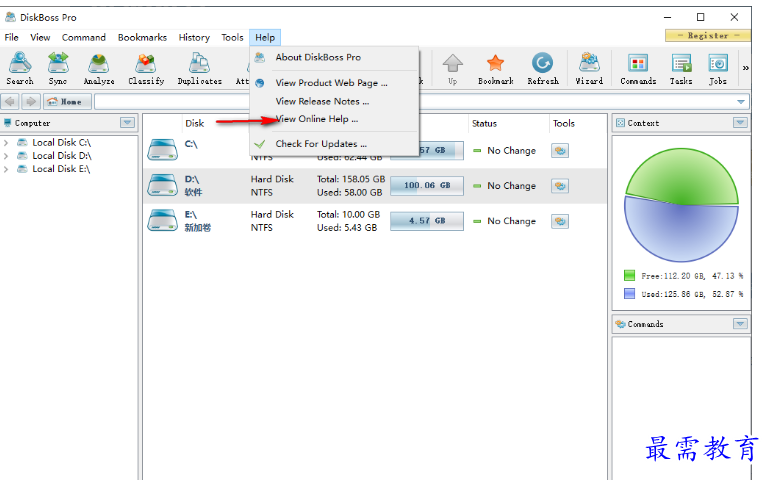Screen dimensions: 767x480
Task: Click 'Total: 10.00 GB' text in E:\ row
Action: click(348, 214)
